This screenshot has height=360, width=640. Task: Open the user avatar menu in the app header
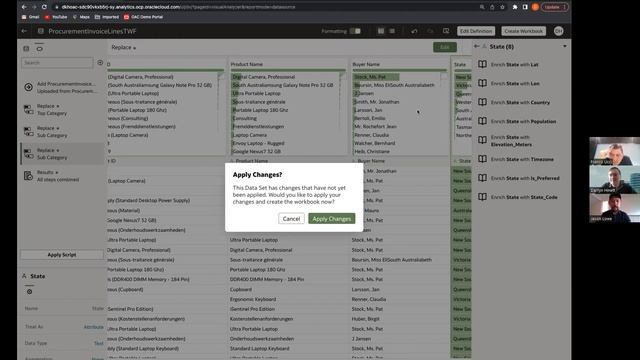coord(558,31)
